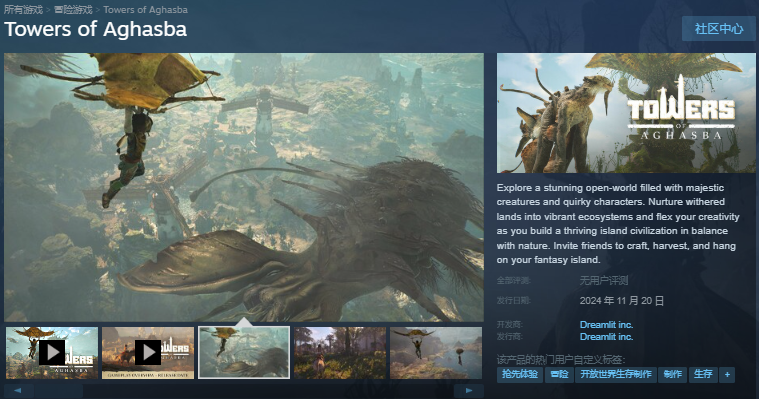This screenshot has width=759, height=399.
Task: Select the 生存 tag
Action: tap(703, 375)
